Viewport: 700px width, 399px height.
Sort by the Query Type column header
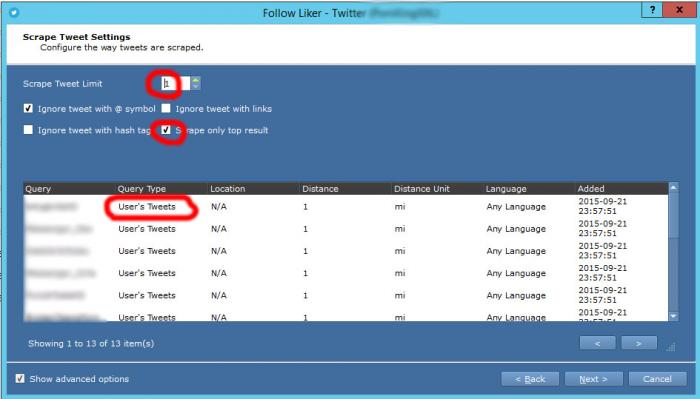(162, 189)
